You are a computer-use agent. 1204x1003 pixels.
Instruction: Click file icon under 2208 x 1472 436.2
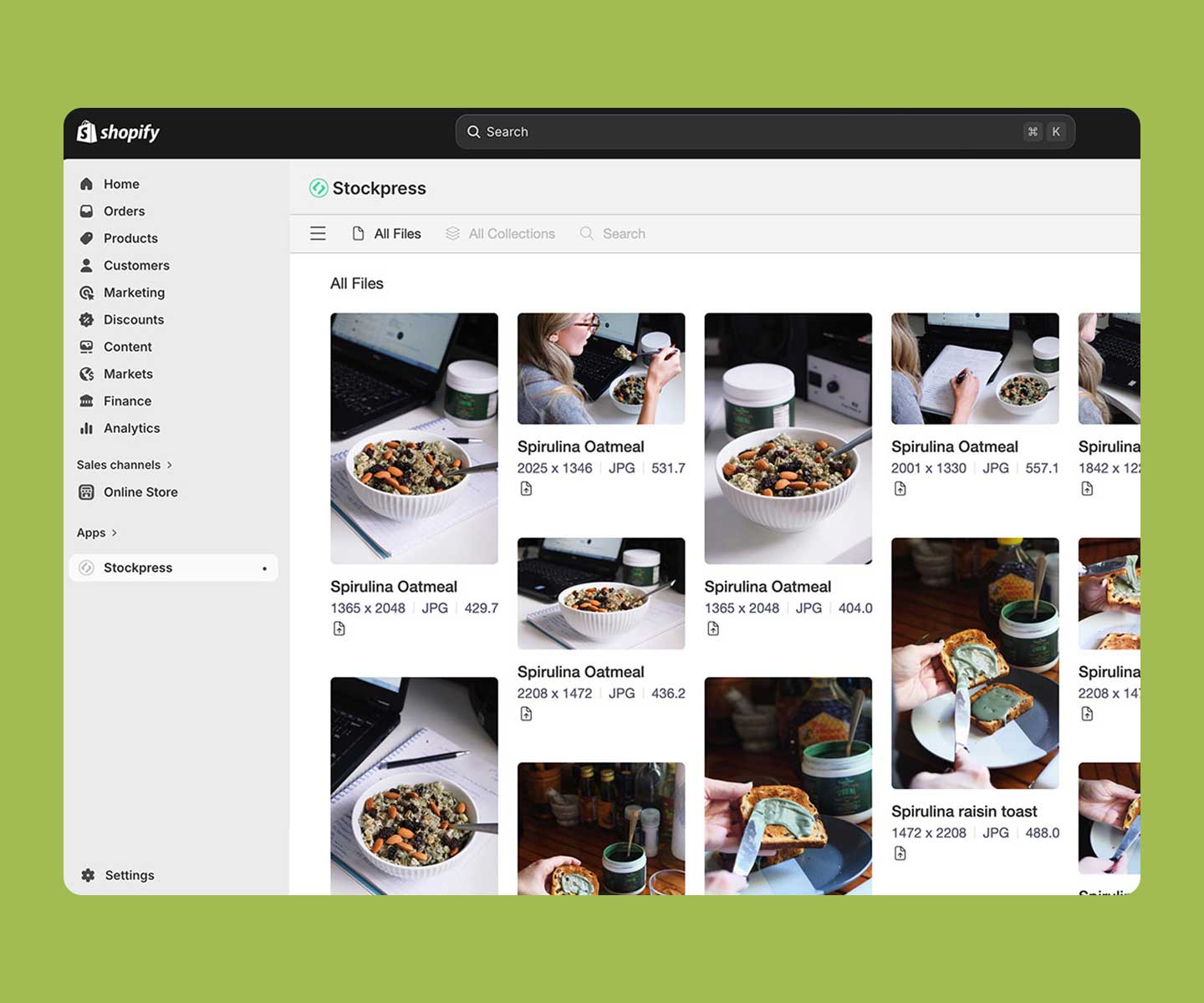(526, 714)
